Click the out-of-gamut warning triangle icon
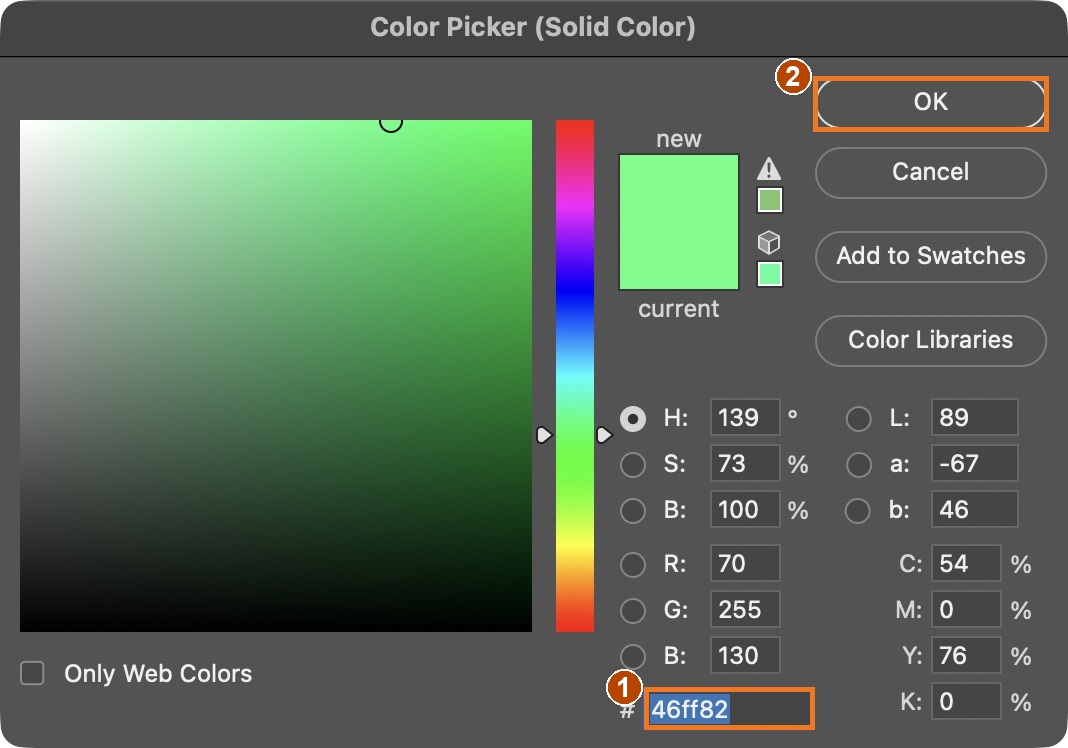1068x748 pixels. click(769, 168)
